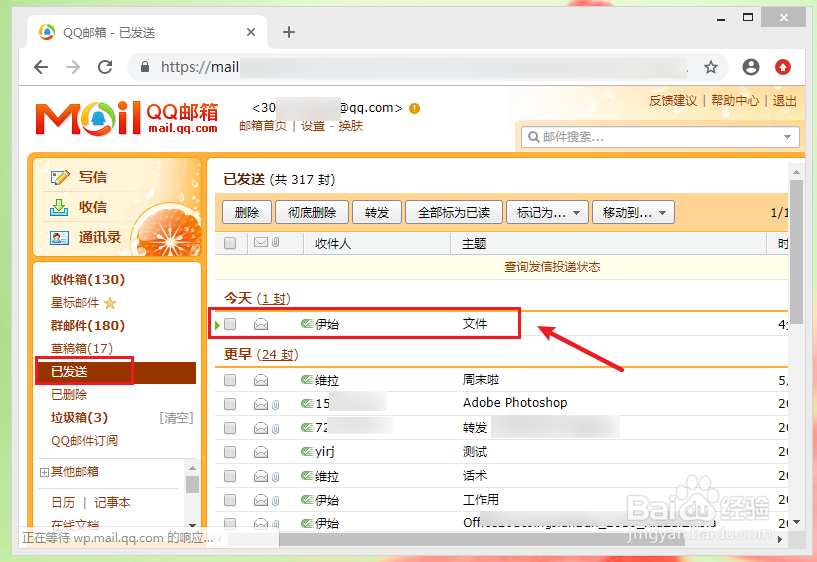
Task: Click into the 邮件搜索 search field
Action: point(660,137)
